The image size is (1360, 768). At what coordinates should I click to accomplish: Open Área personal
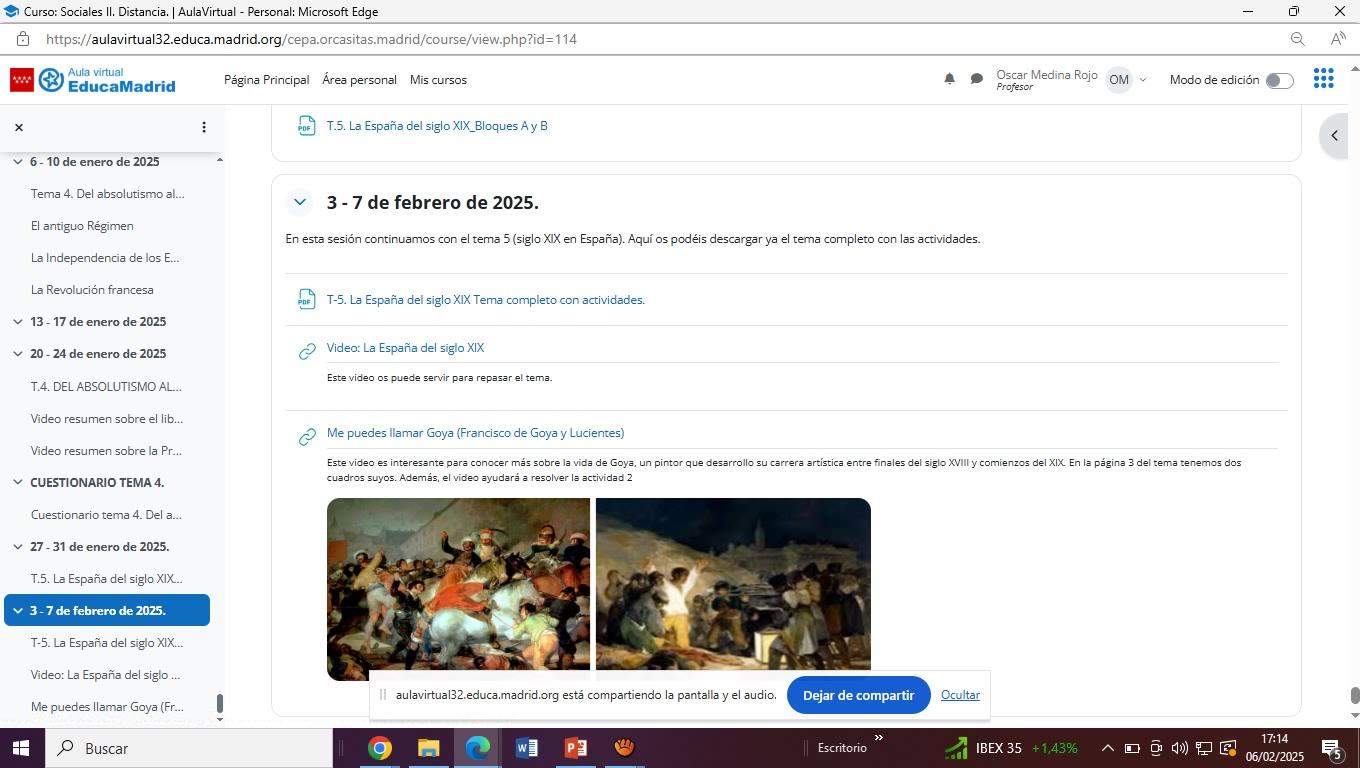(359, 80)
